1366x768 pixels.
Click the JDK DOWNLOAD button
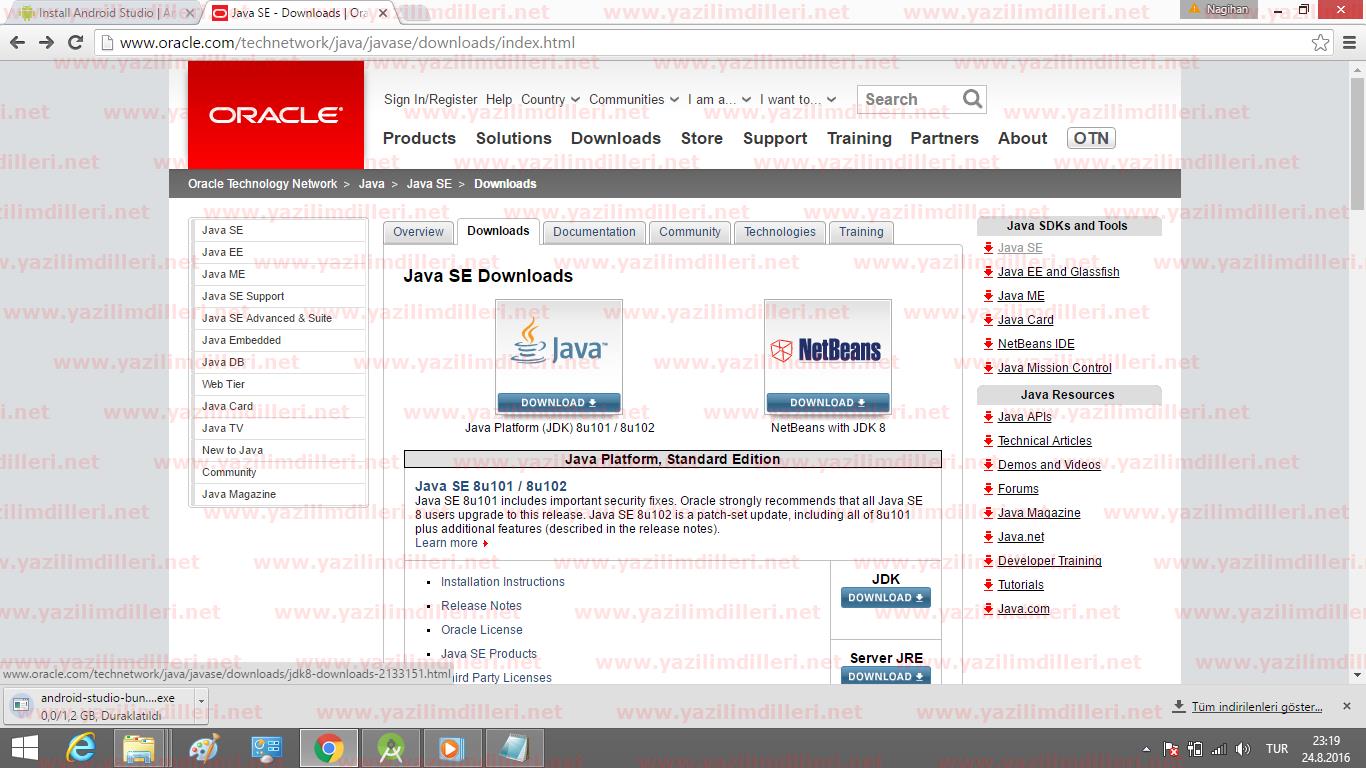[x=886, y=597]
